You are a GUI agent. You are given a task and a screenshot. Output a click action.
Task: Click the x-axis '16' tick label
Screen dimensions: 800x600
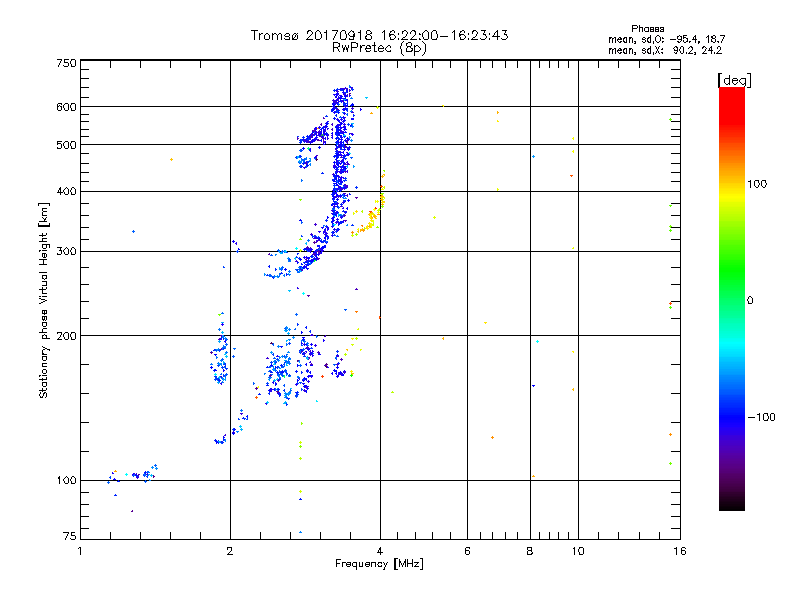click(680, 551)
